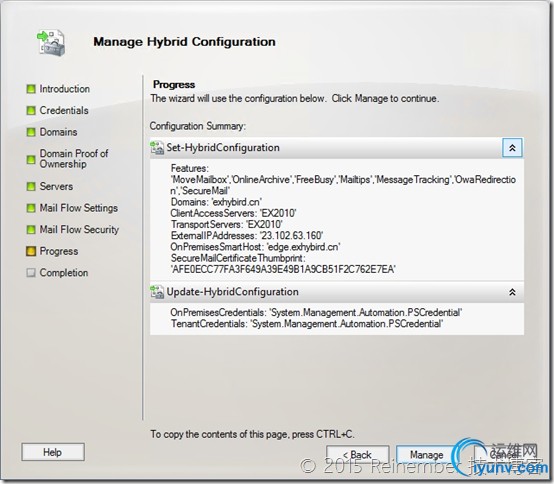Select the Completion step
This screenshot has width=554, height=484.
click(64, 273)
